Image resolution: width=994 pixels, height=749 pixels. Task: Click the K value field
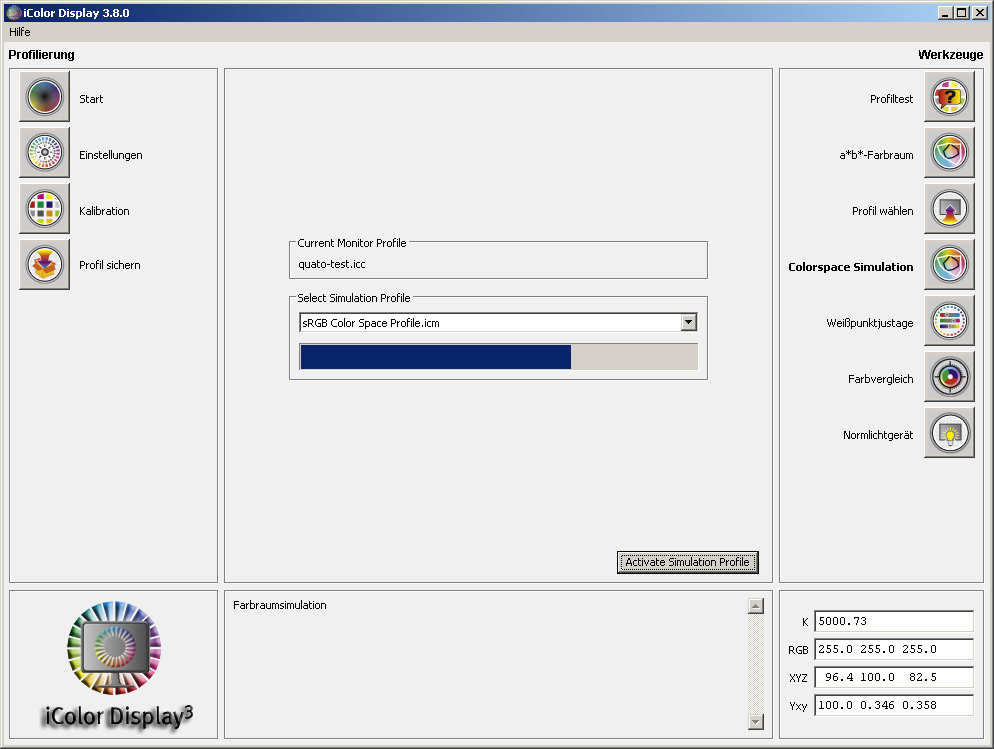(894, 621)
